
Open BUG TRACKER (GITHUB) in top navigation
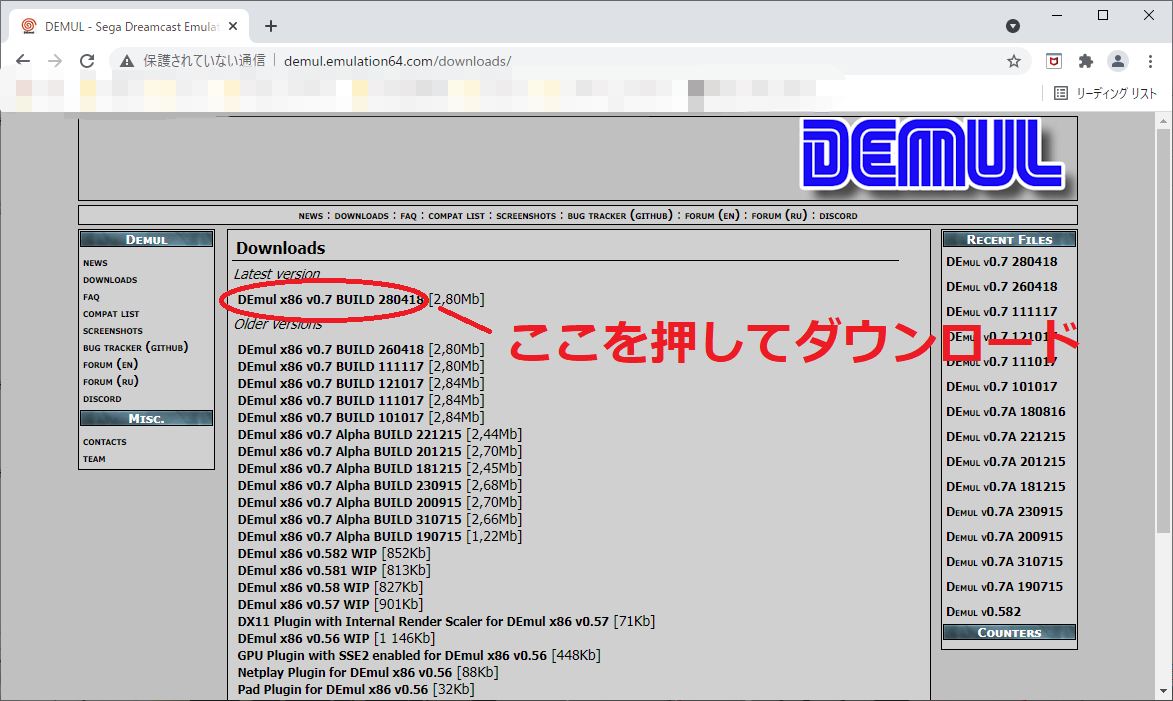pyautogui.click(x=619, y=215)
